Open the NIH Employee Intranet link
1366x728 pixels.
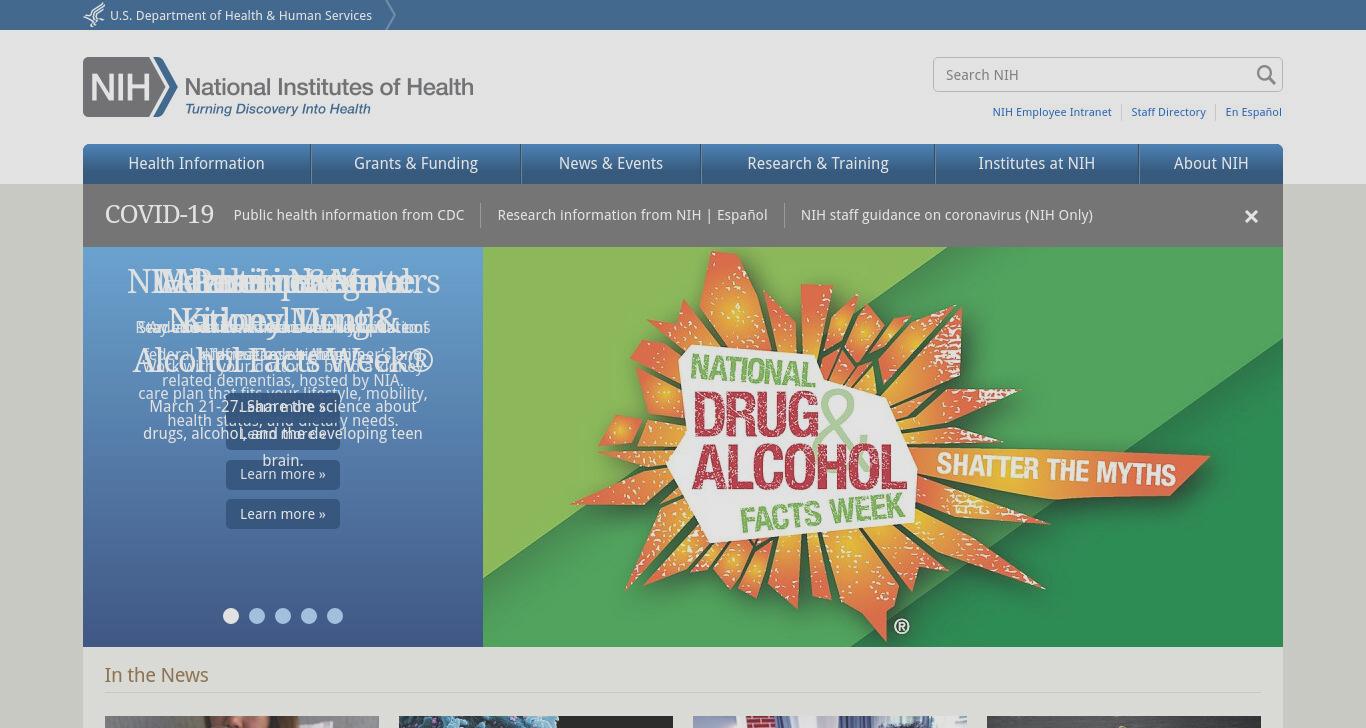(1052, 112)
